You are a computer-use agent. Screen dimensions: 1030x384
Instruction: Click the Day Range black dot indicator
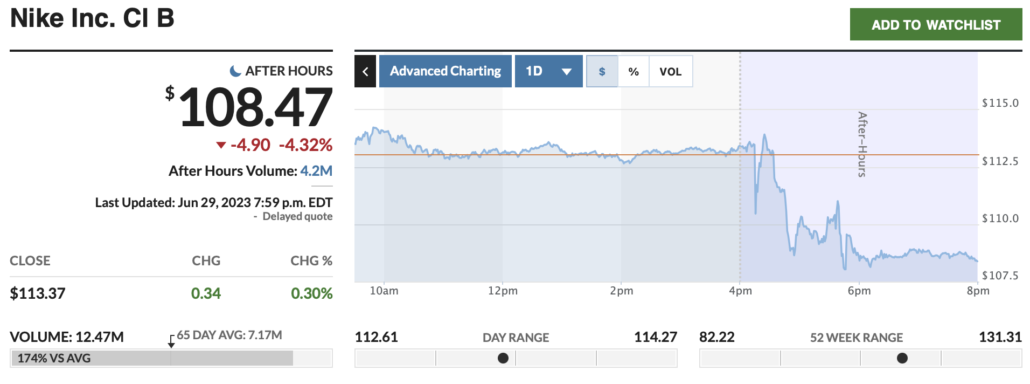click(503, 358)
